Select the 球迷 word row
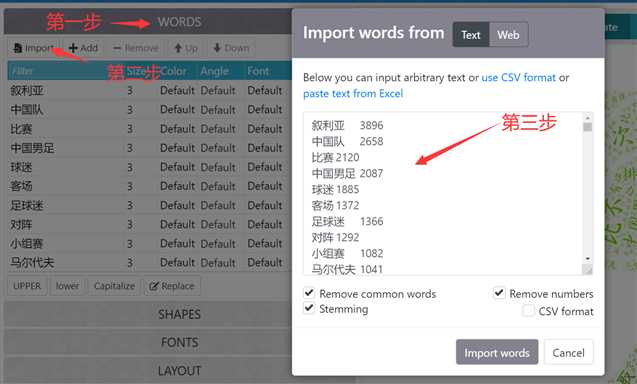The height and width of the screenshot is (384, 637). click(x=150, y=167)
